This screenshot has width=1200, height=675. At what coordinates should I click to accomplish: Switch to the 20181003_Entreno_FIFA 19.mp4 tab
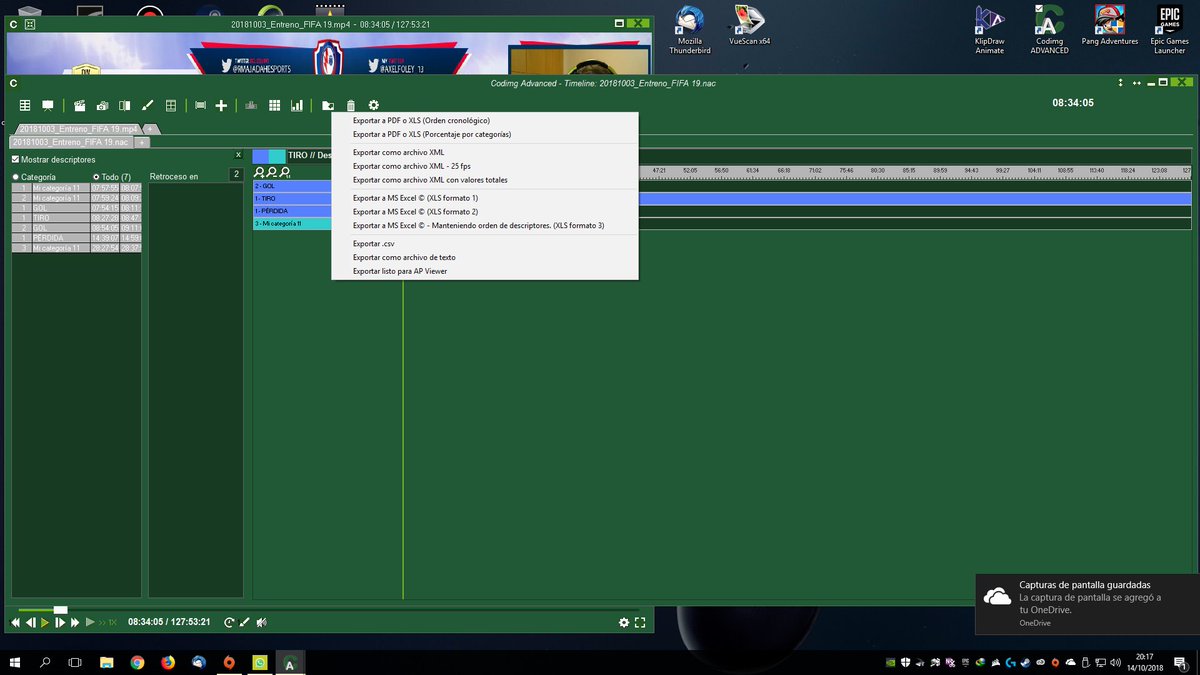[77, 129]
